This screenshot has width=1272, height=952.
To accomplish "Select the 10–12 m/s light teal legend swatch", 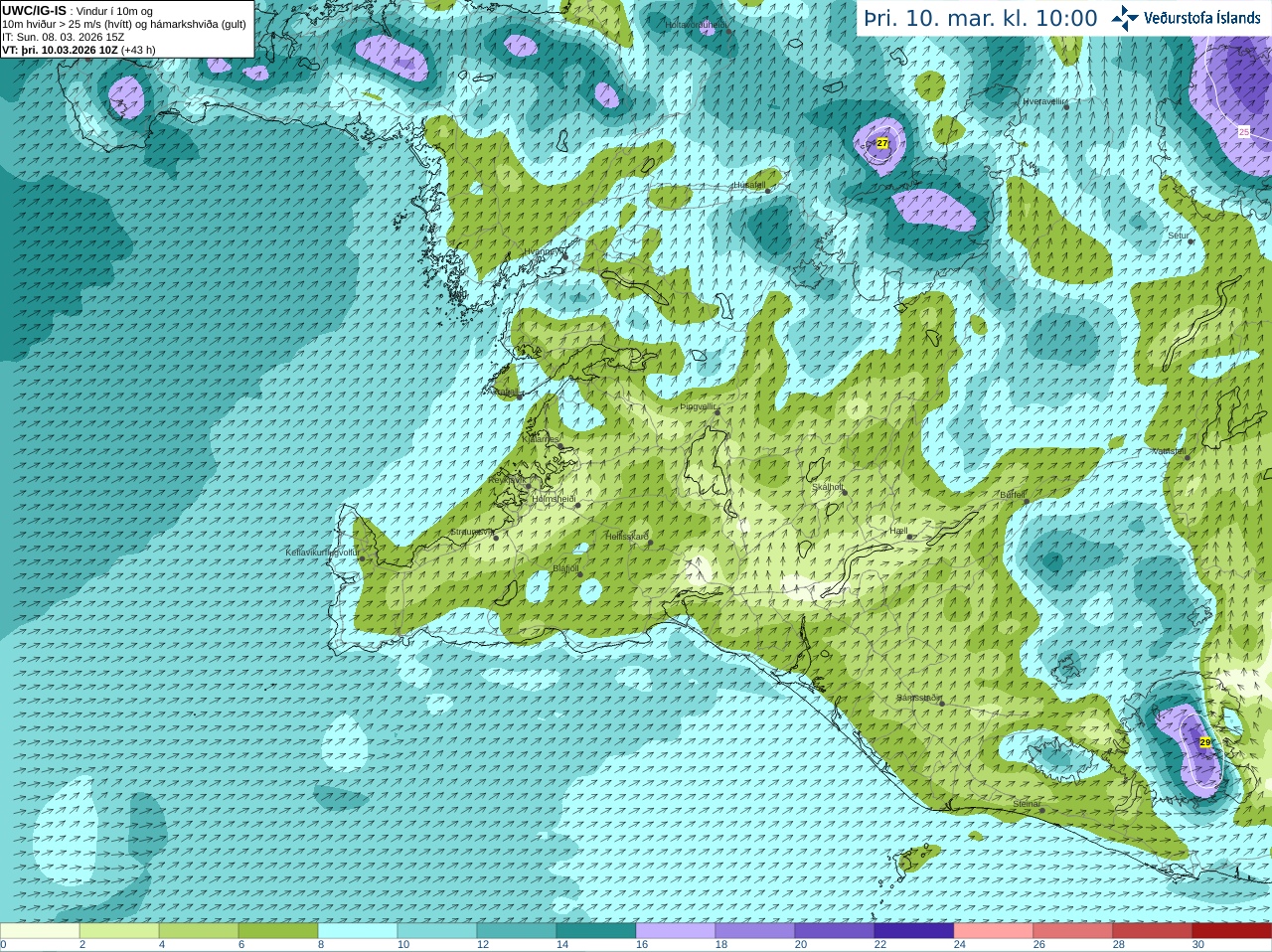I will (x=437, y=931).
